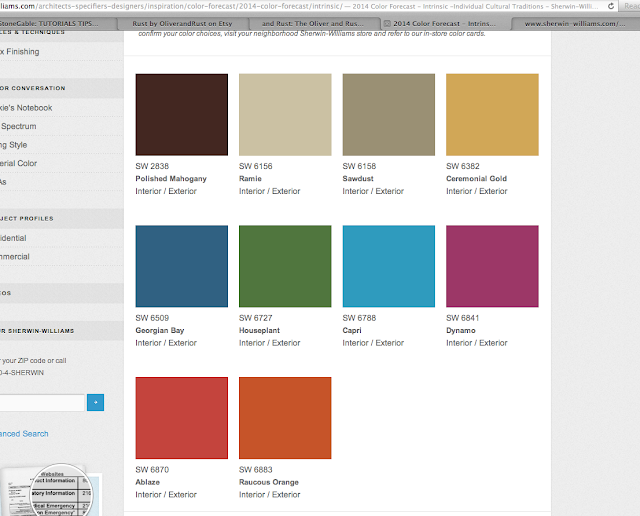Screen dimensions: 640x516
Task: Select the Sawdust color swatch
Action: click(x=389, y=115)
